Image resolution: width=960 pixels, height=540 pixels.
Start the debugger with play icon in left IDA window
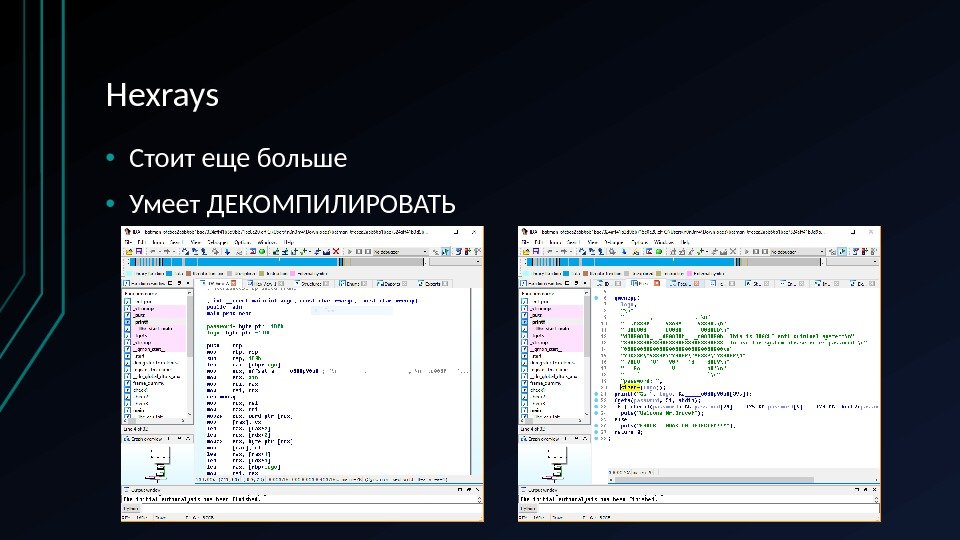[350, 252]
